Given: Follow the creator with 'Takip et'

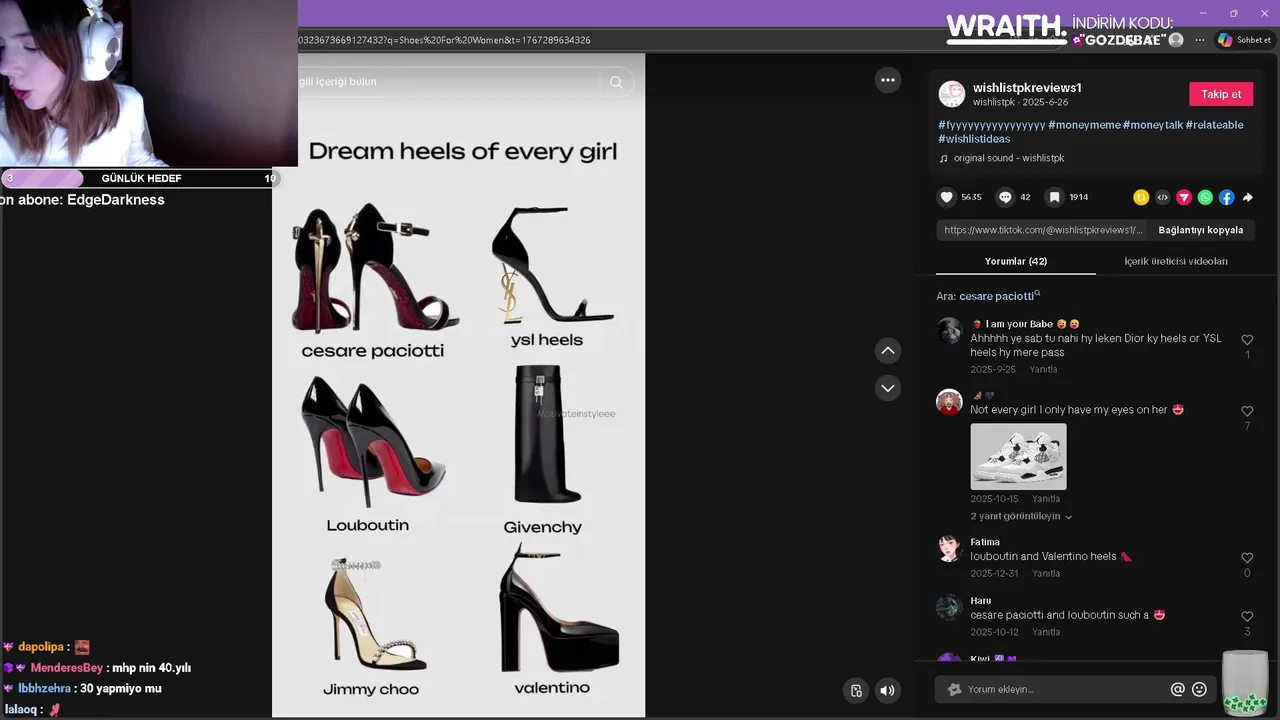Looking at the screenshot, I should point(1221,94).
